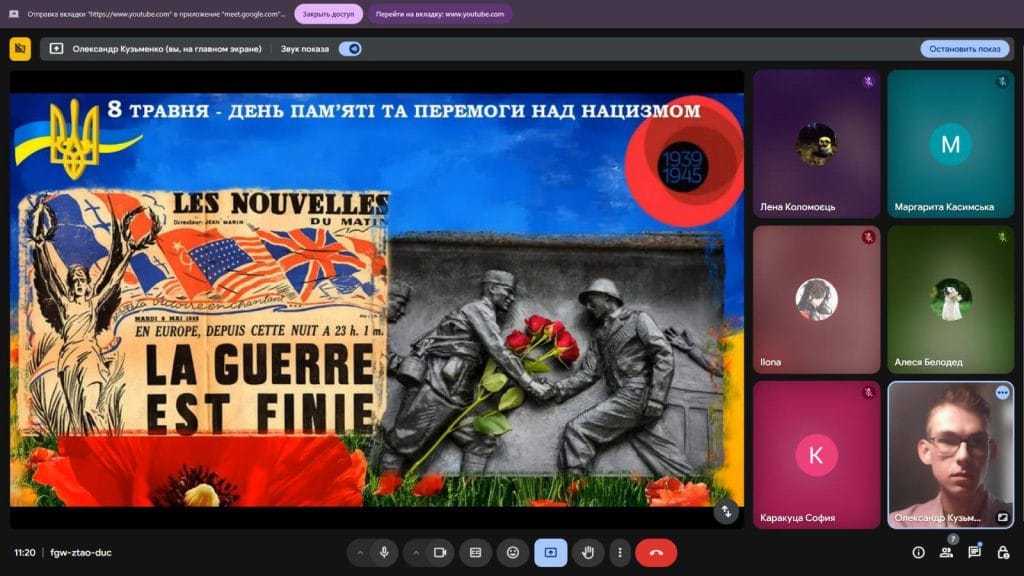This screenshot has width=1024, height=576.
Task: Click muted mic icon on Каракуца София tile
Action: click(x=868, y=392)
